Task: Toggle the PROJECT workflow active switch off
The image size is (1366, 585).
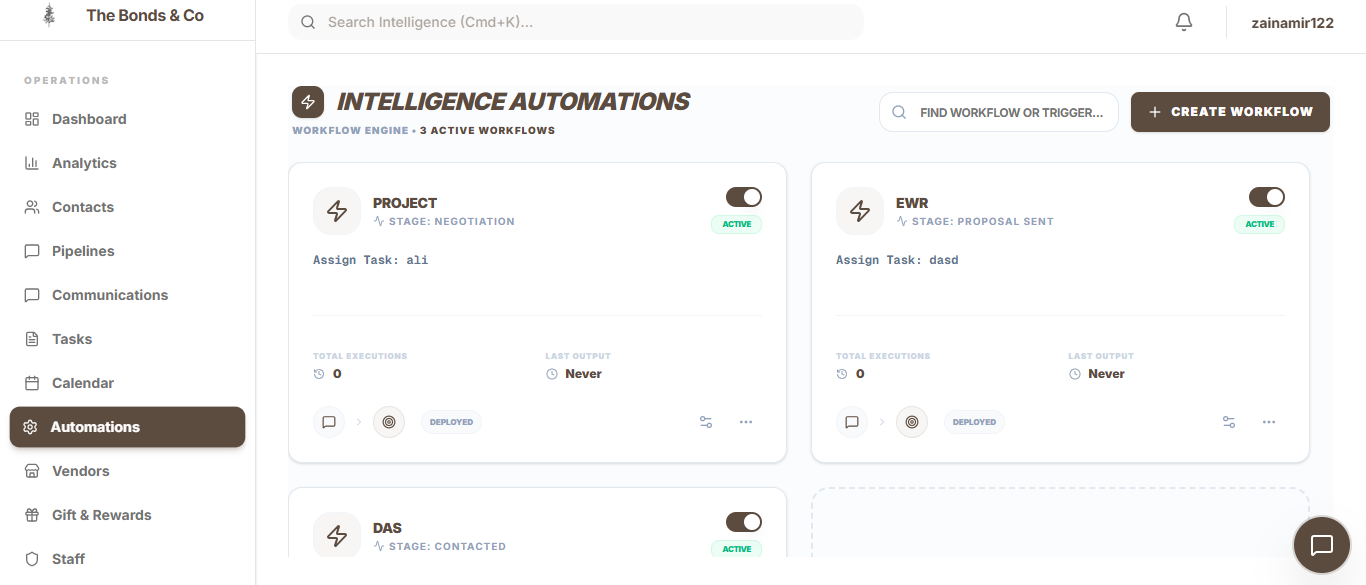Action: point(743,197)
